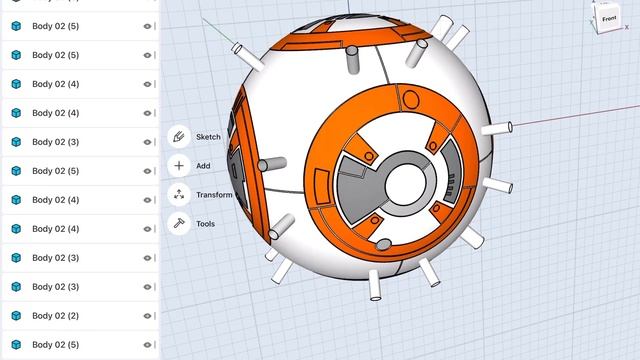
Task: Hide the Body 02 (3) directly above Body 02 (2)
Action: pos(147,287)
